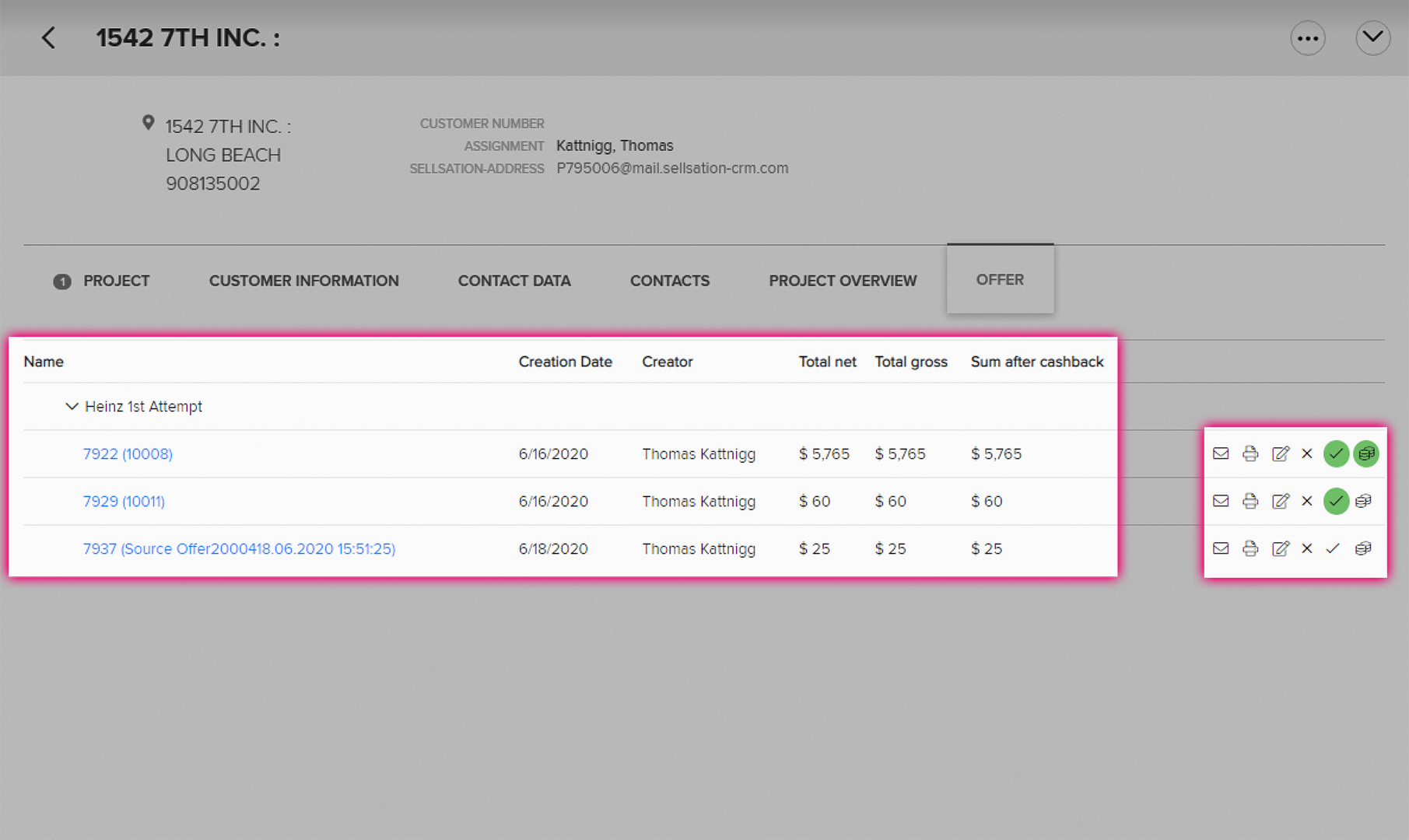Screen dimensions: 1409x840
Task: Email offer 7922 via envelope icon
Action: pos(1221,453)
